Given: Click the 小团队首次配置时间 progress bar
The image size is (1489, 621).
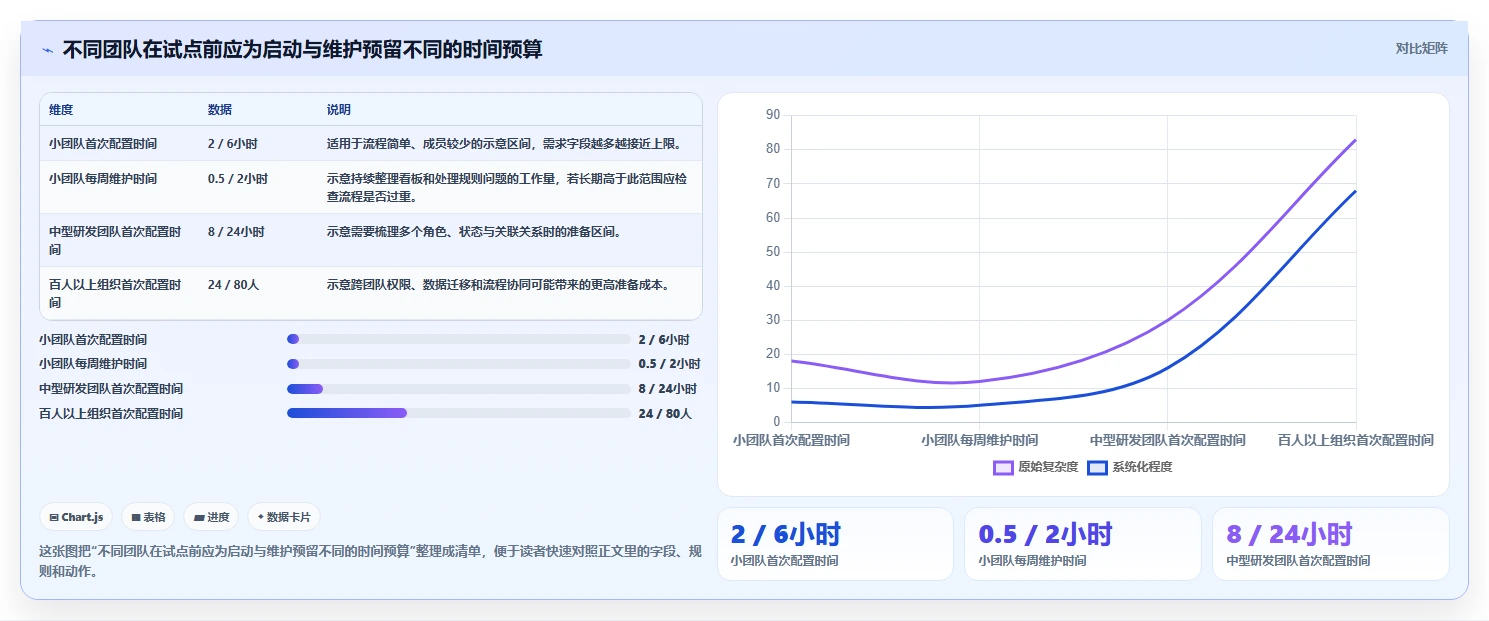Looking at the screenshot, I should click(459, 339).
